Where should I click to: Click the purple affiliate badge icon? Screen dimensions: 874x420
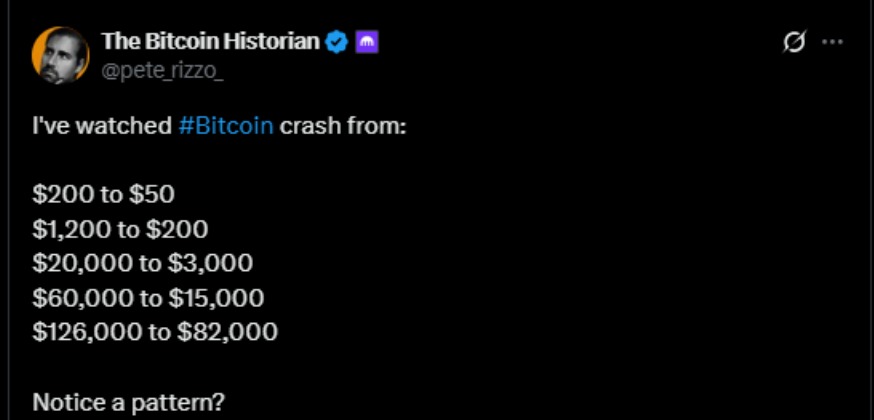coord(367,42)
